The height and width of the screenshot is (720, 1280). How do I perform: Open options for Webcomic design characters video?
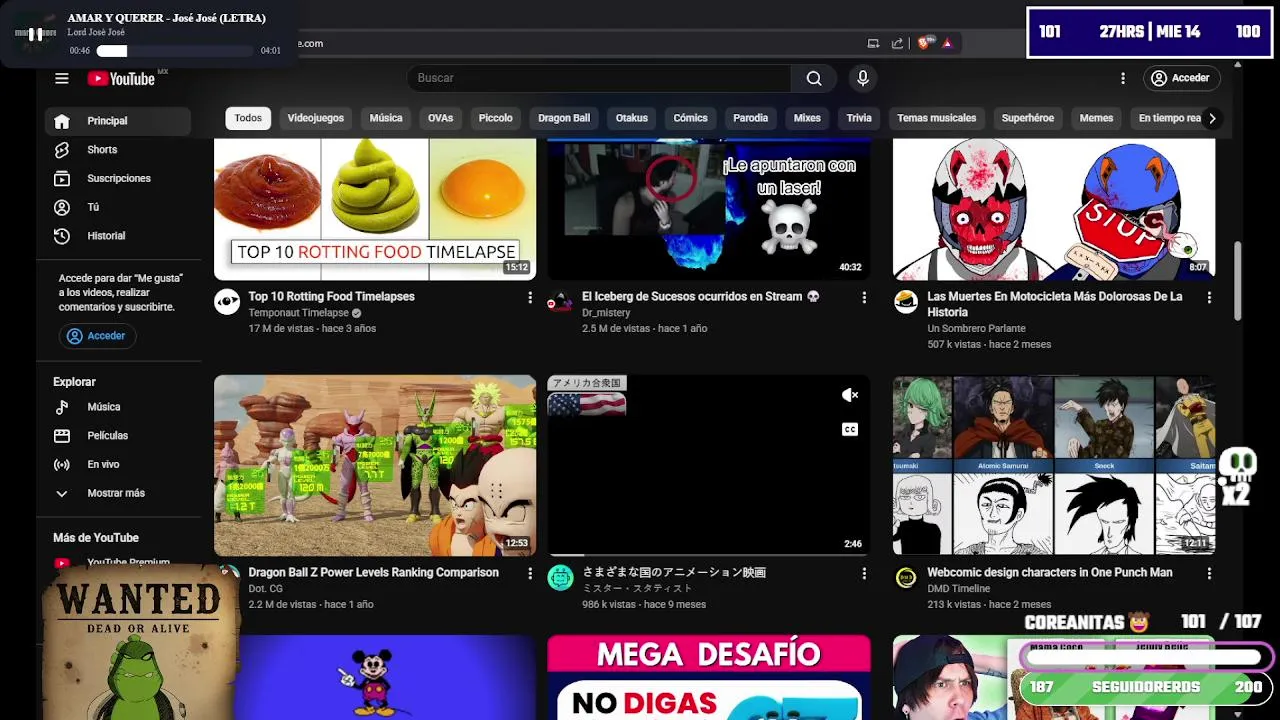[x=1209, y=574]
